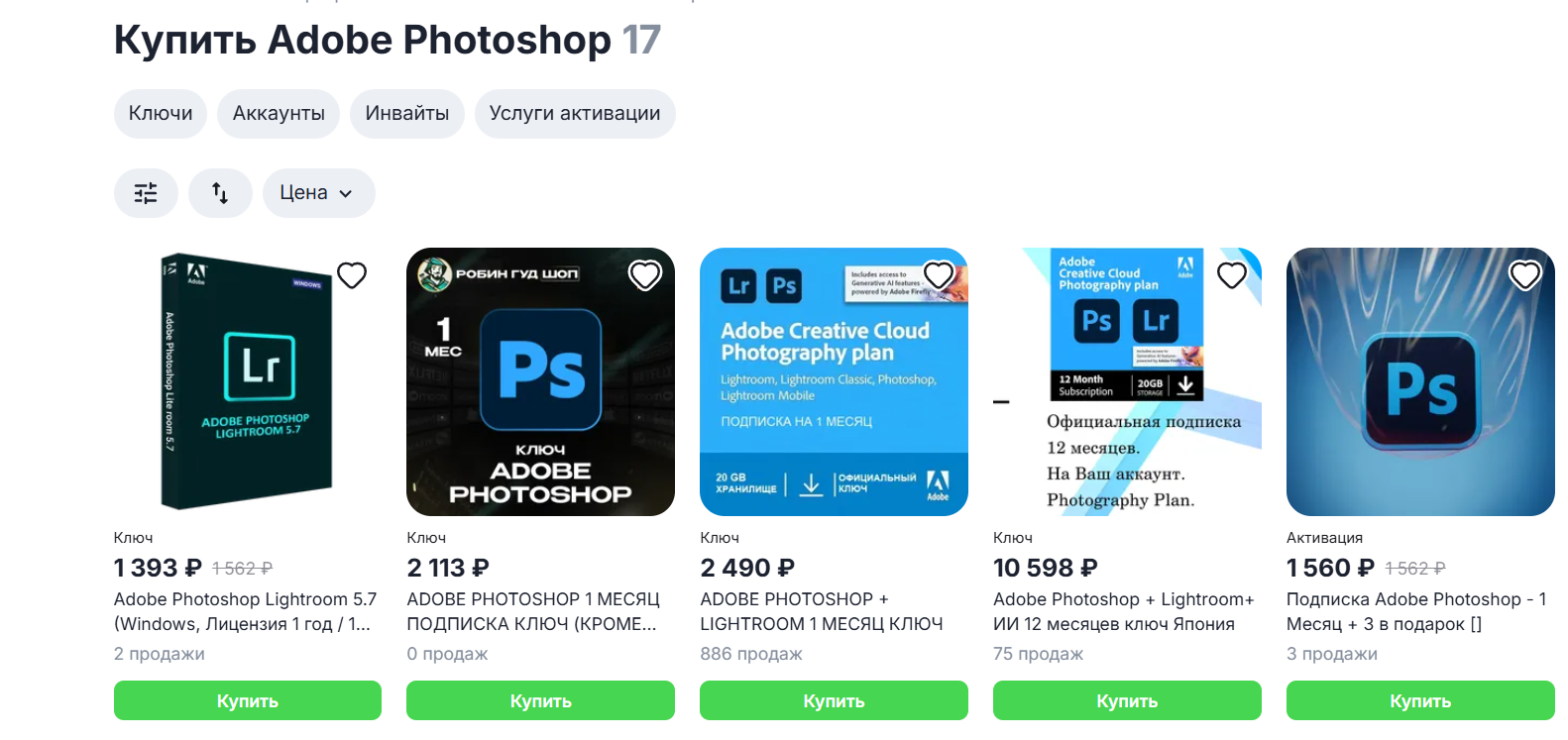Select the Аккаунты category chip

coord(279,114)
